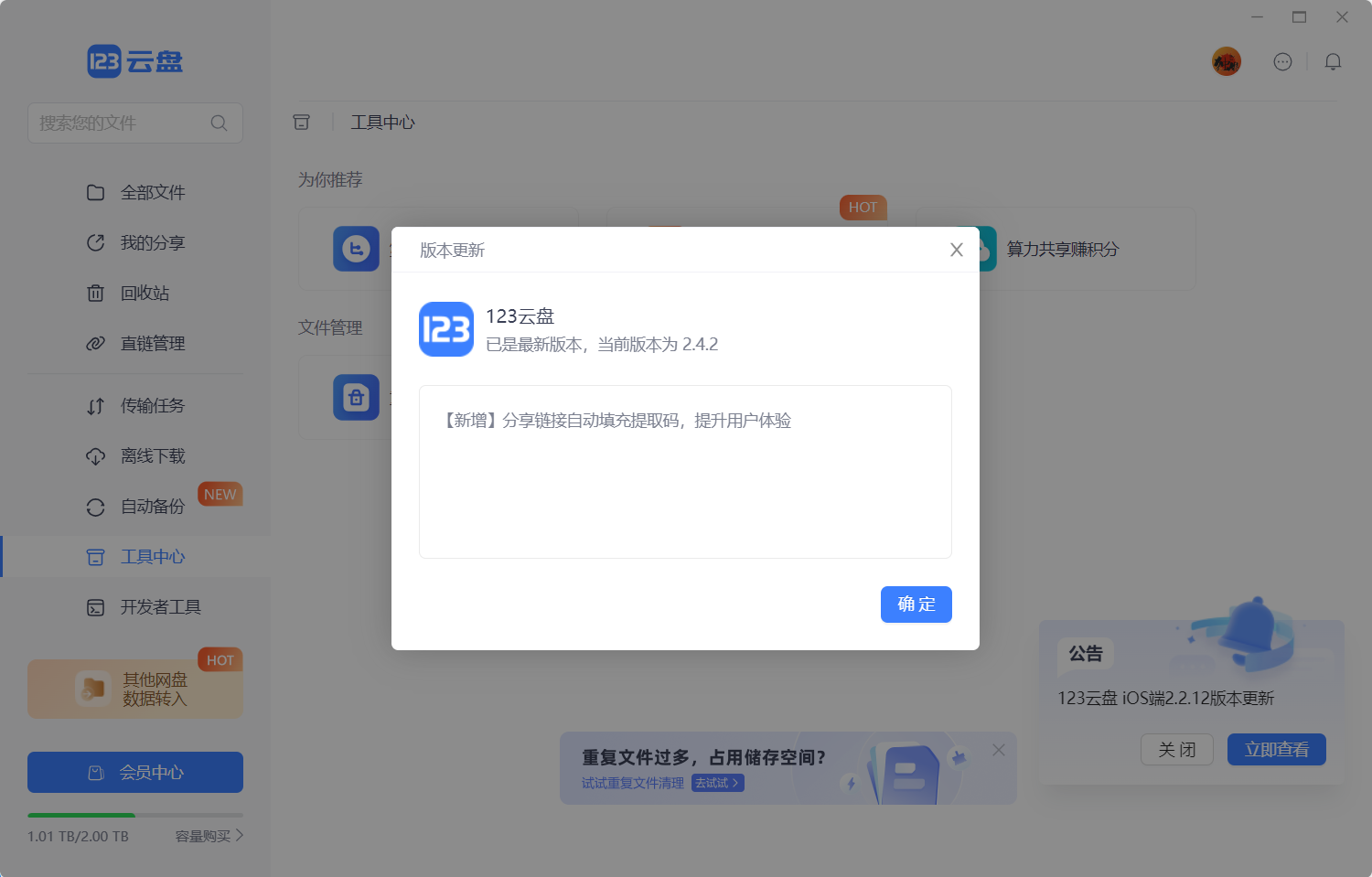1372x877 pixels.
Task: Open the message bubble icon in header
Action: [1282, 61]
